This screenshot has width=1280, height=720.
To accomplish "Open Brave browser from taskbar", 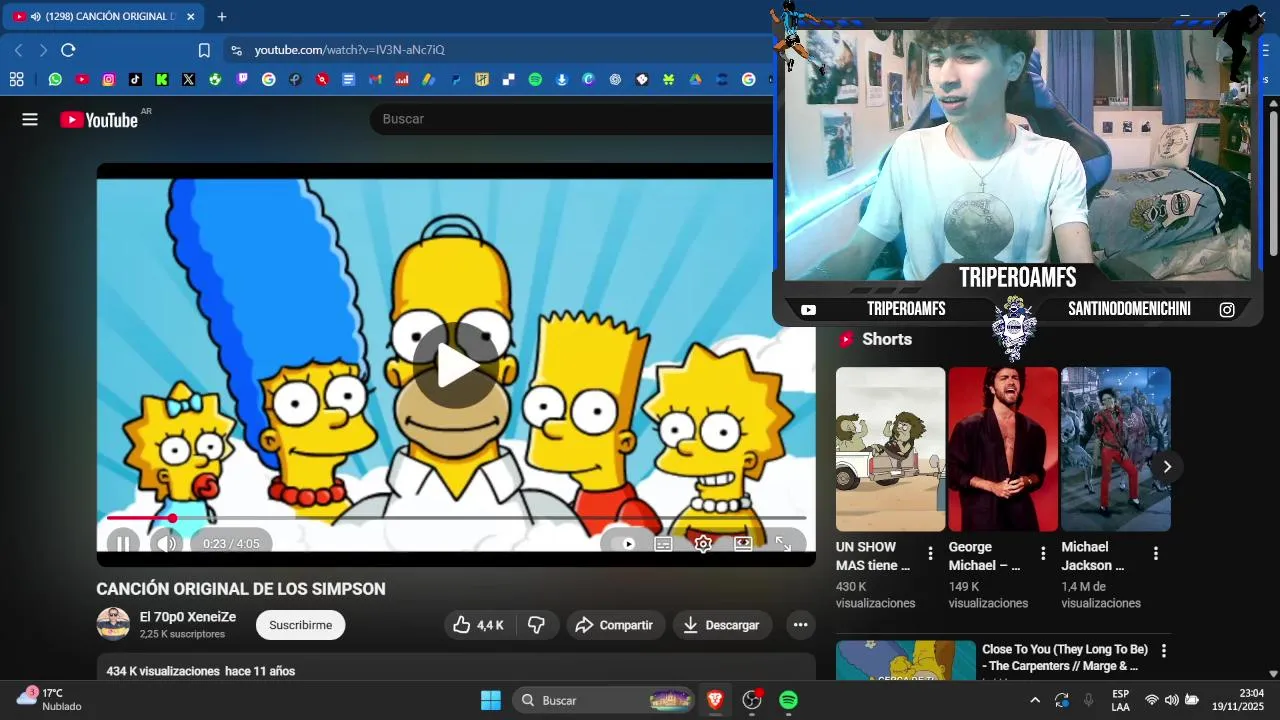I will click(x=715, y=700).
